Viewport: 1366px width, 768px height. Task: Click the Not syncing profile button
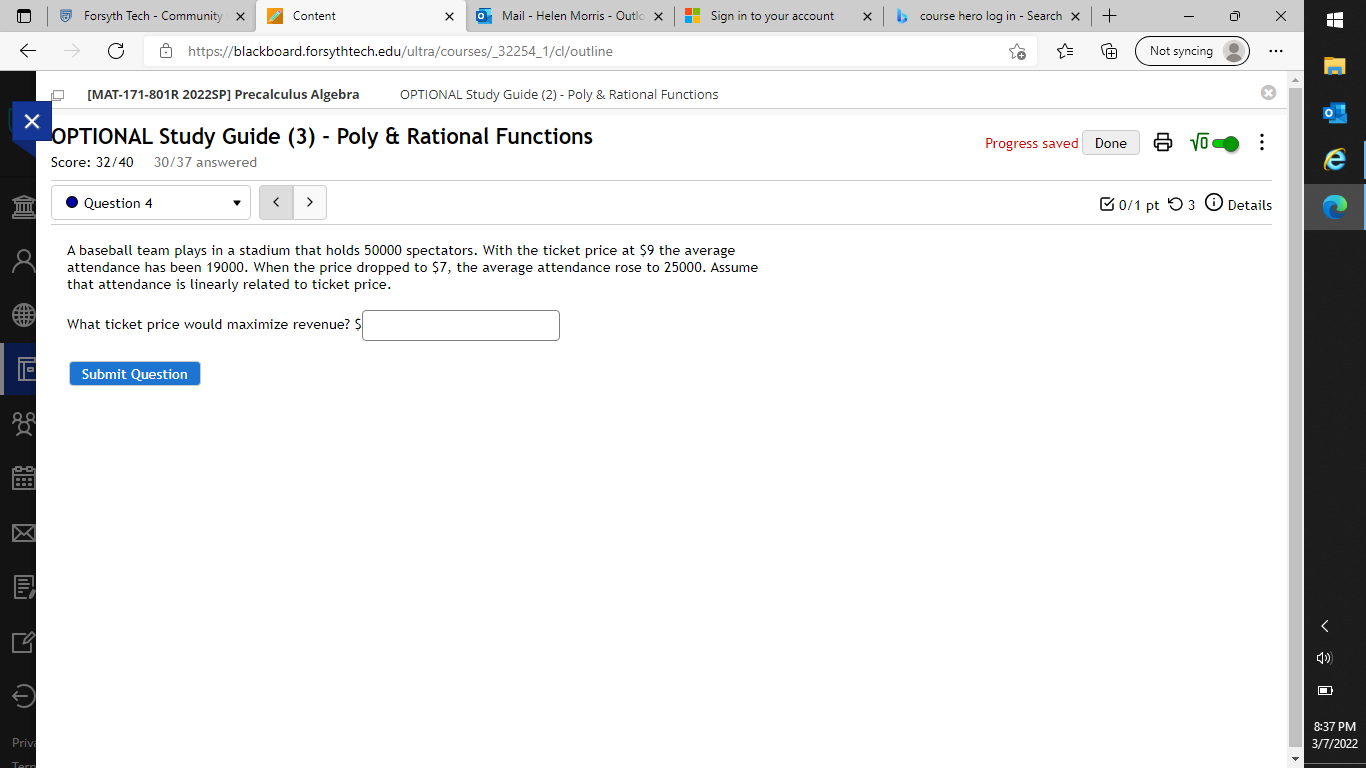click(x=1192, y=51)
